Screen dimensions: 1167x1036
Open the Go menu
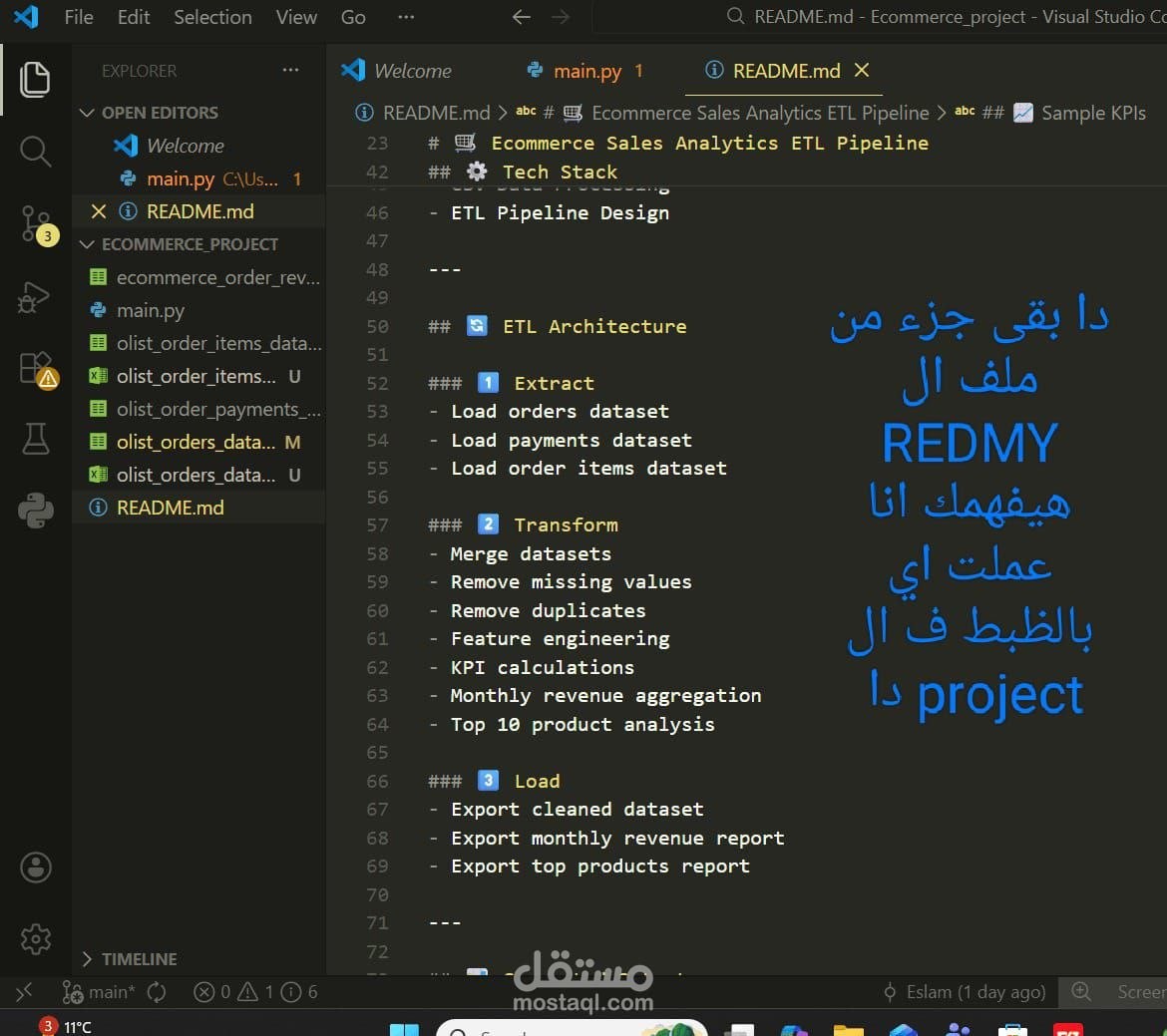[353, 16]
